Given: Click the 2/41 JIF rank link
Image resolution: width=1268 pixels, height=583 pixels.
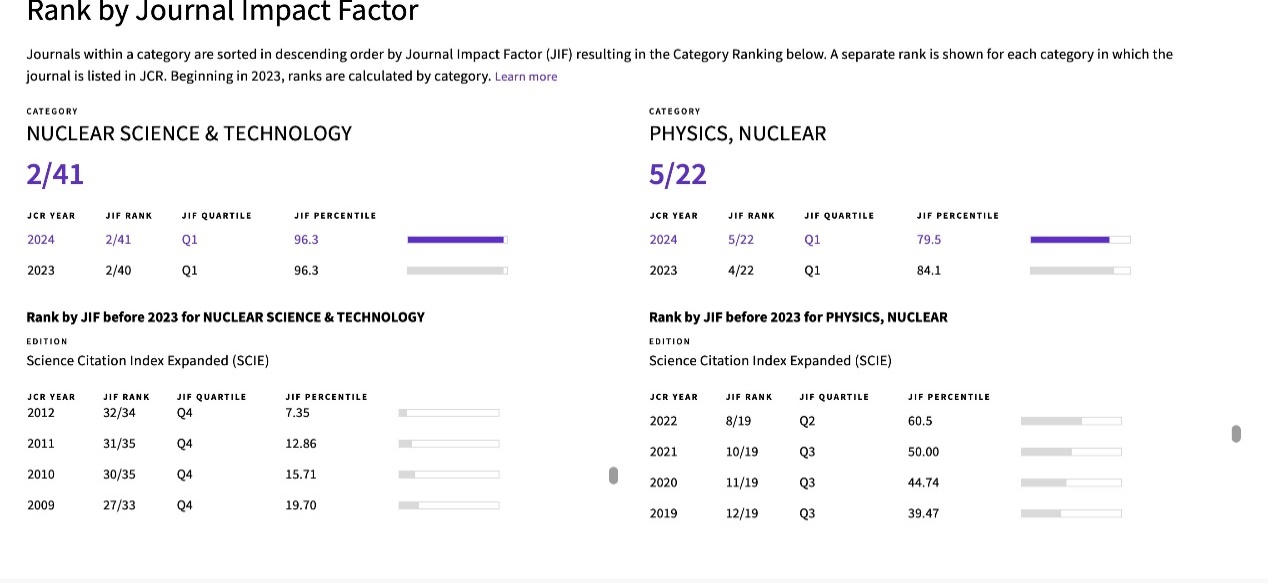Looking at the screenshot, I should (118, 239).
